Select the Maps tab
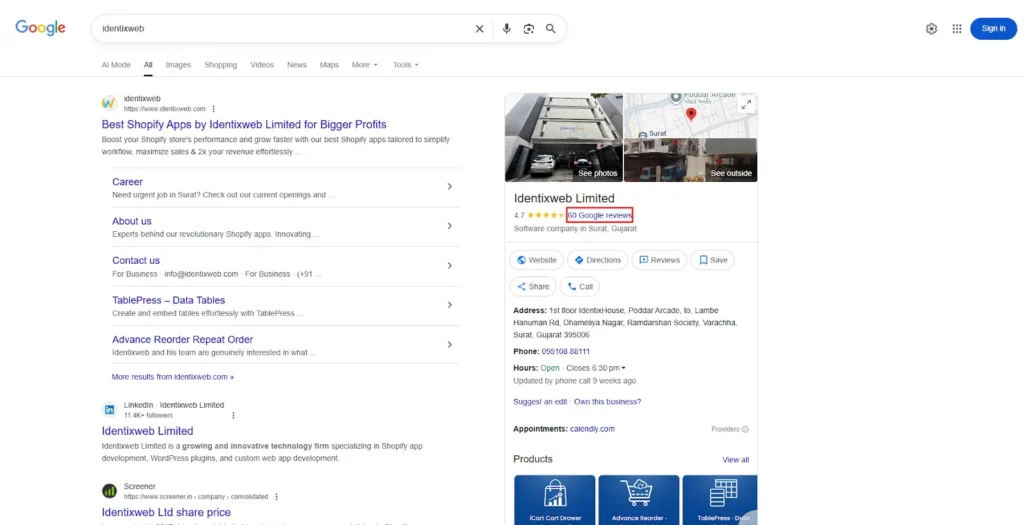The width and height of the screenshot is (1024, 525). tap(329, 65)
